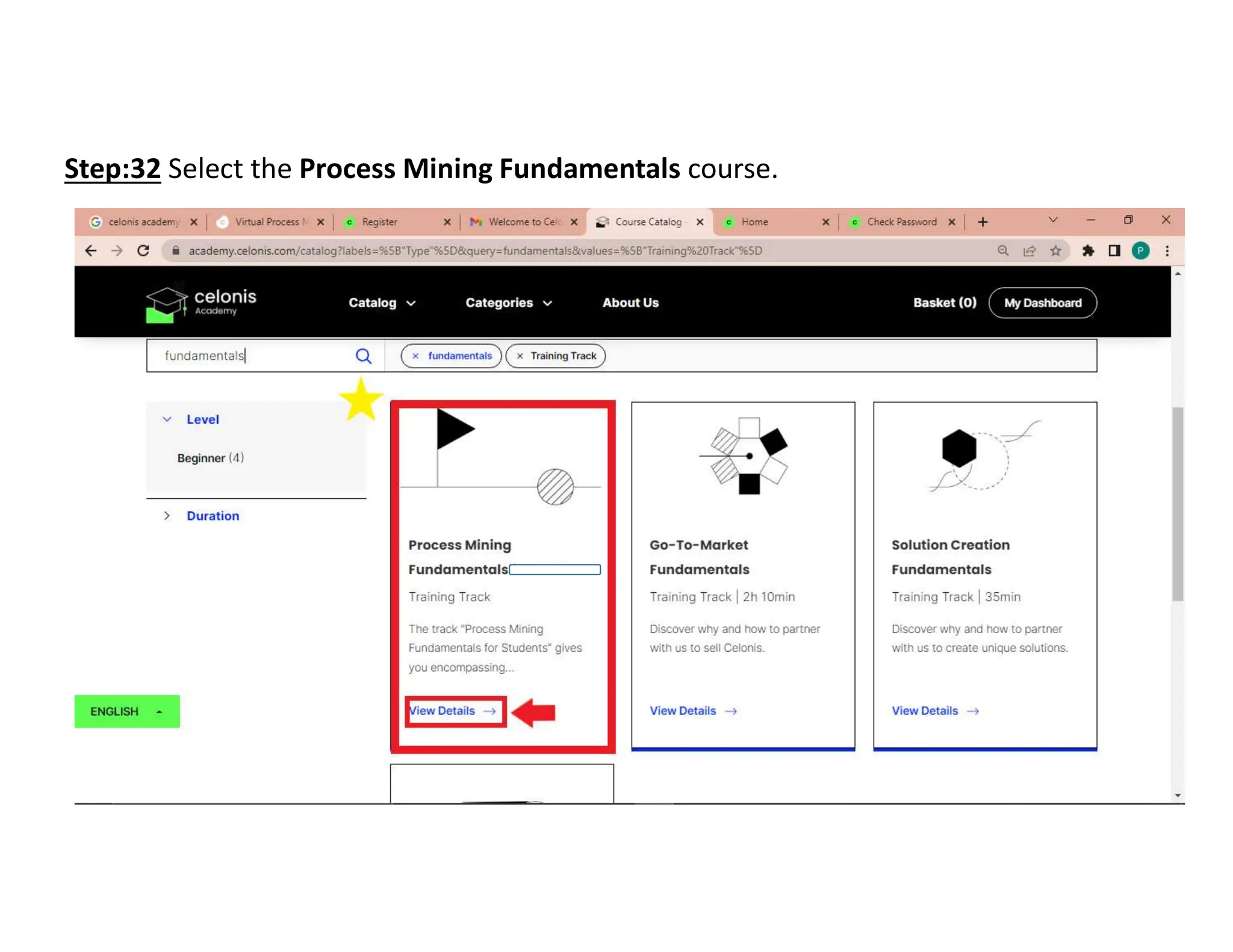Image resolution: width=1233 pixels, height=952 pixels.
Task: Click the search magnifier icon in catalog
Action: pos(363,356)
